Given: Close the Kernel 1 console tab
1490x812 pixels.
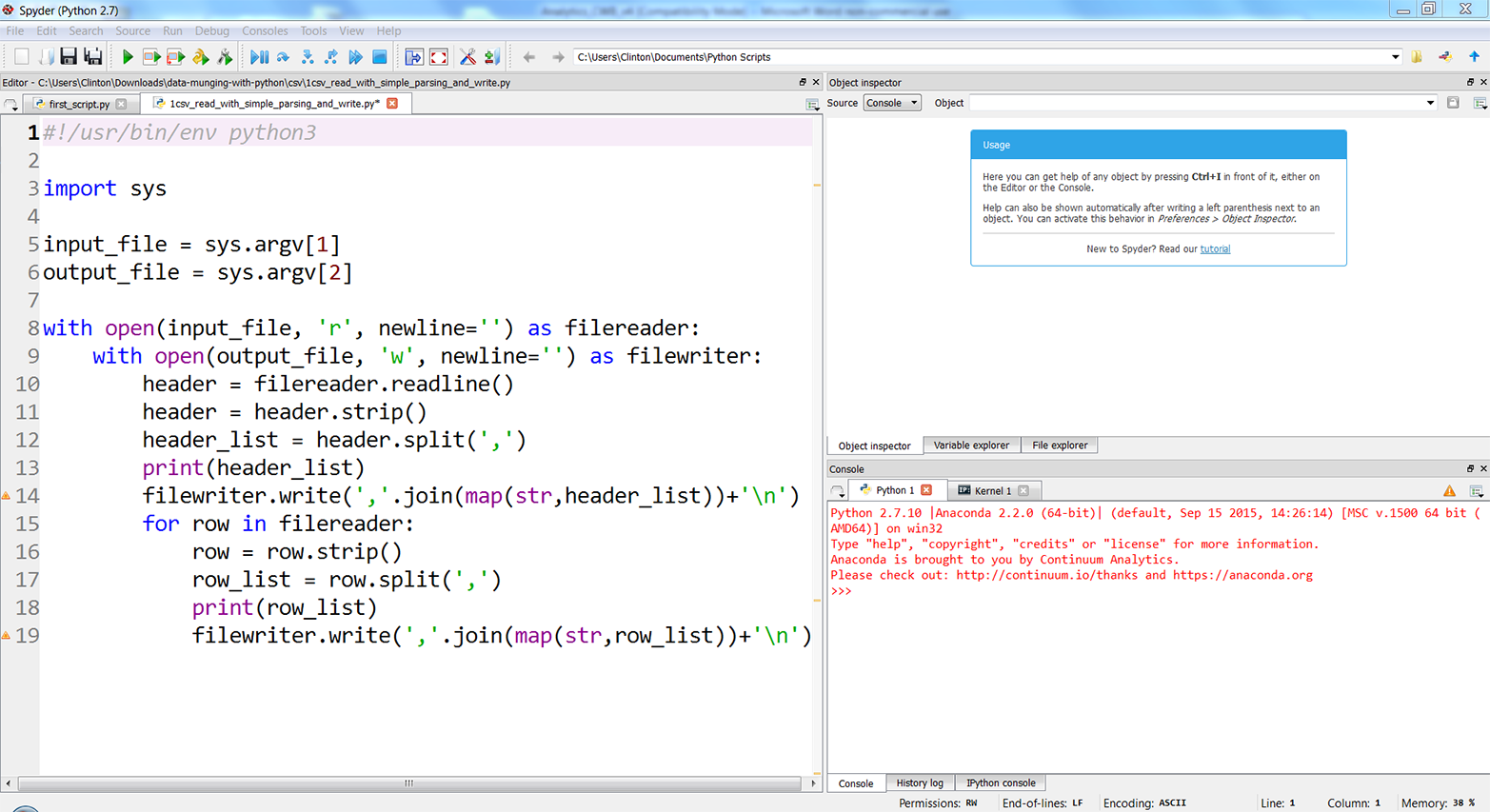Looking at the screenshot, I should (1024, 490).
